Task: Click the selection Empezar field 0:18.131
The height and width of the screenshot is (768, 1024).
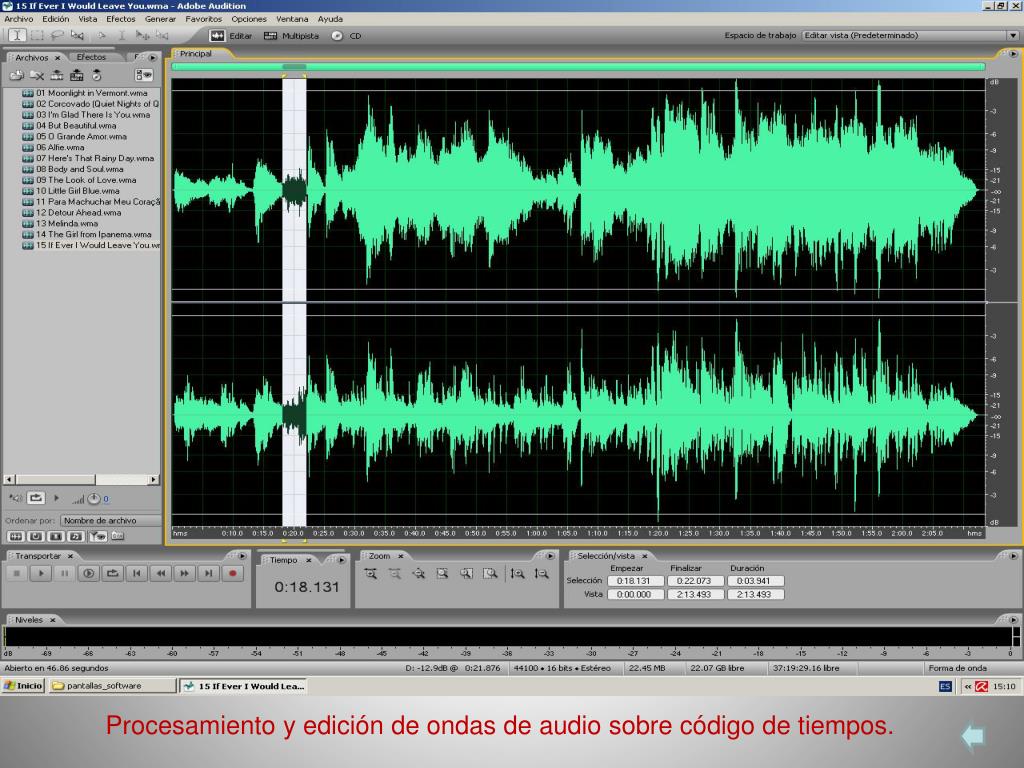Action: tap(634, 581)
